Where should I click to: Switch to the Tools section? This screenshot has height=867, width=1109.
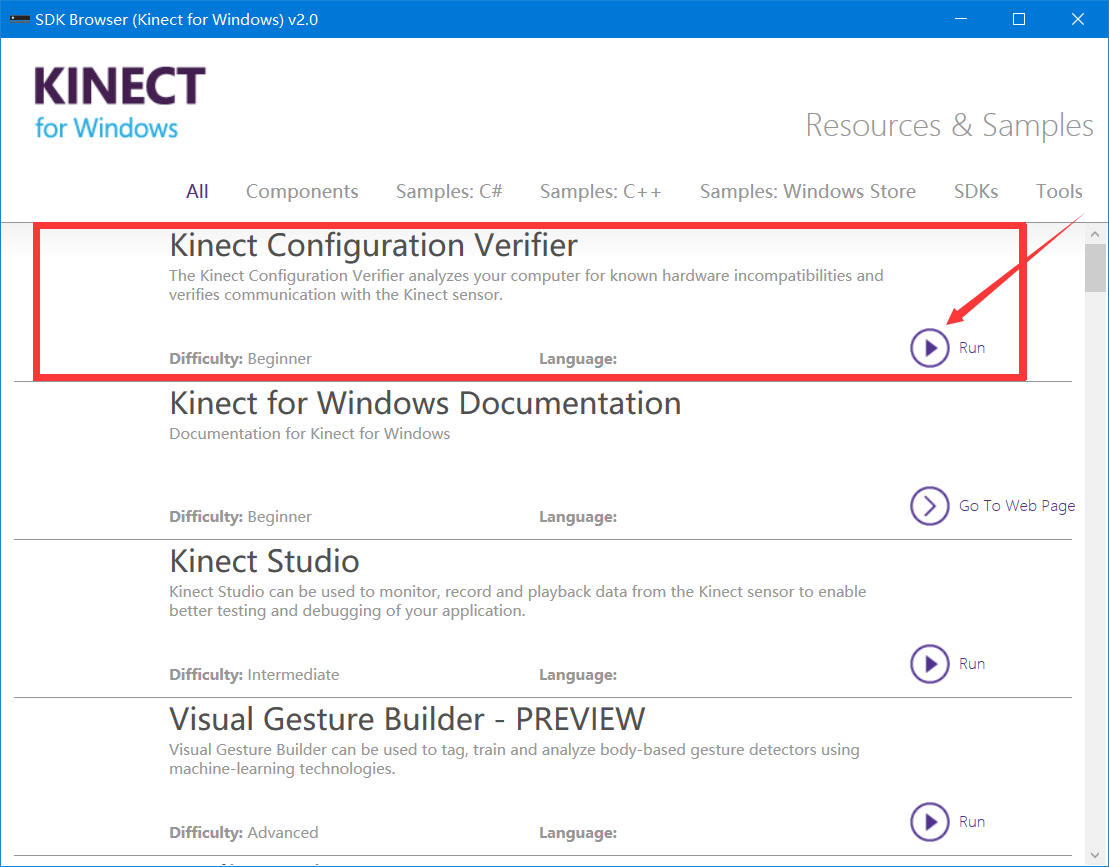tap(1059, 191)
